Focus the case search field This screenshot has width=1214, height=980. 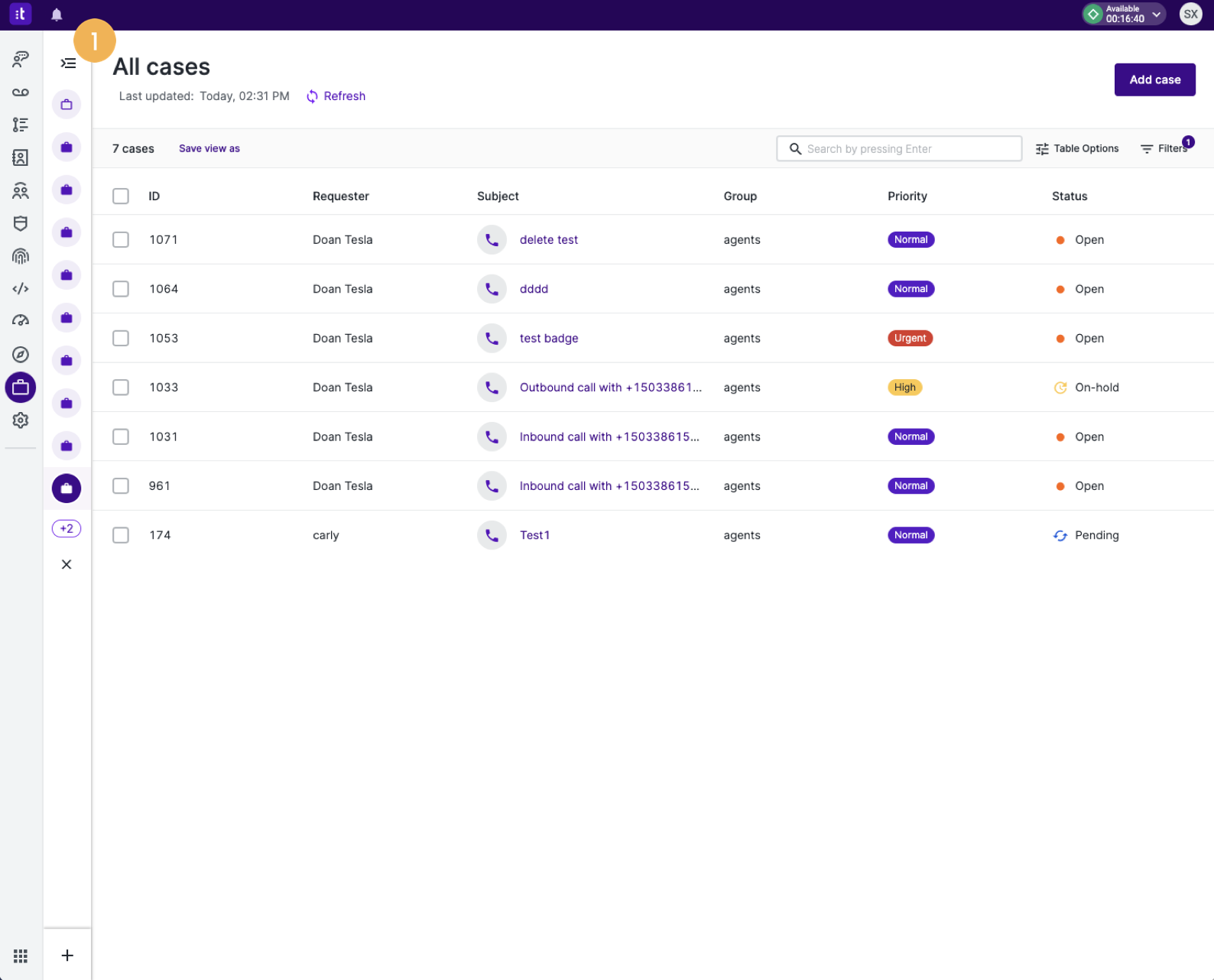pos(899,149)
